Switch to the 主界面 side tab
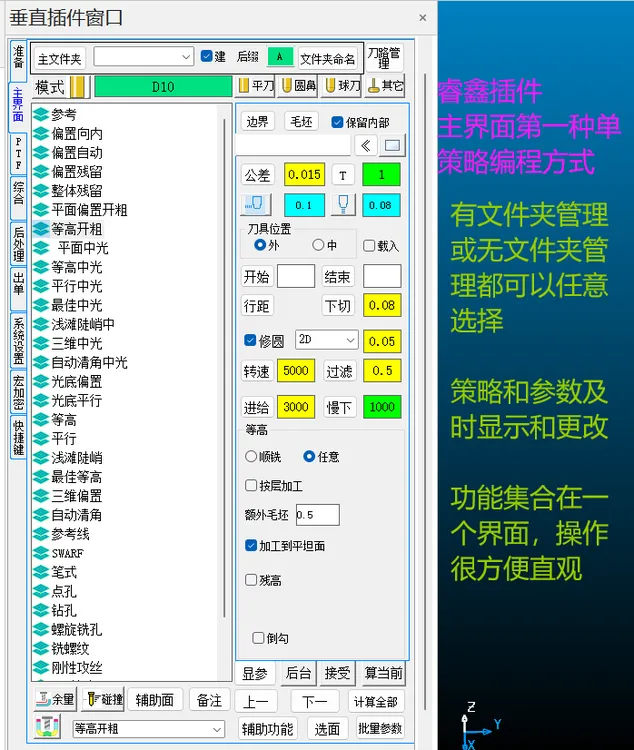 [18, 106]
